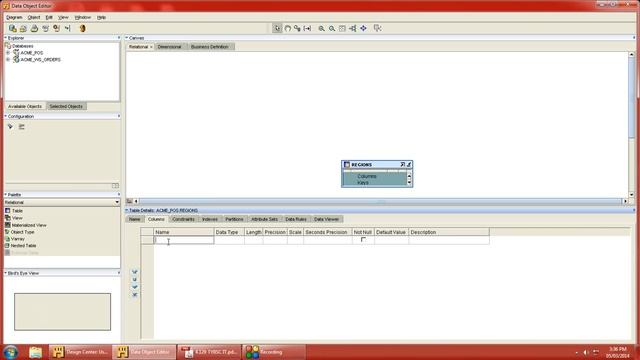
Task: Click the top row-arrow icon beside the grid
Action: (135, 272)
